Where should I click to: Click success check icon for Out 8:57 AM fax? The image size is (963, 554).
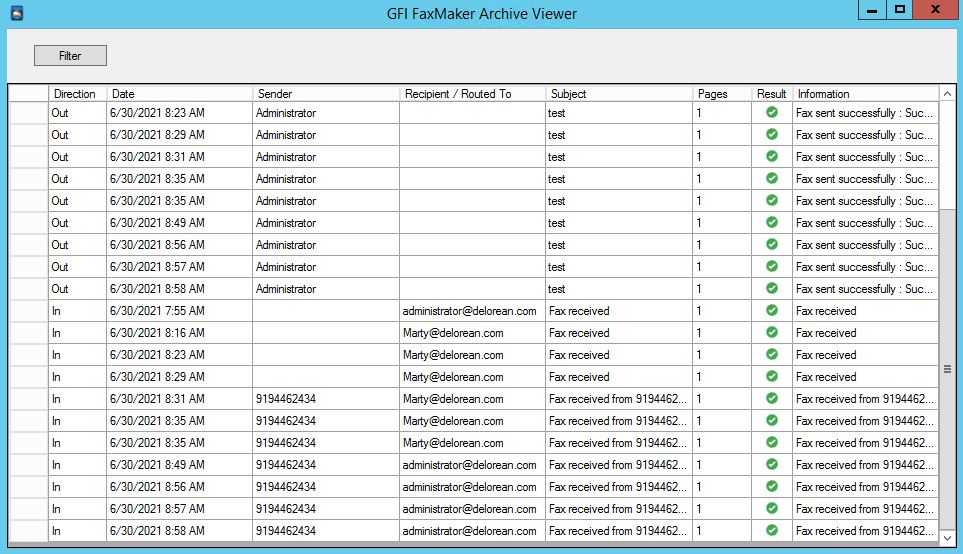click(x=772, y=267)
